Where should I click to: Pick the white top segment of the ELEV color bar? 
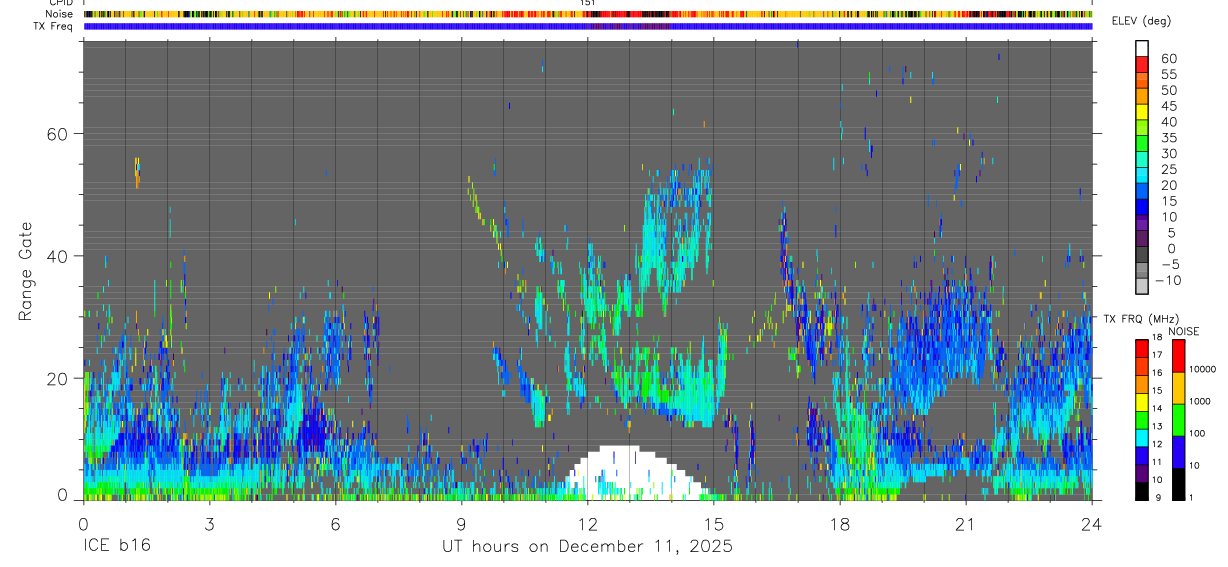pos(1142,48)
